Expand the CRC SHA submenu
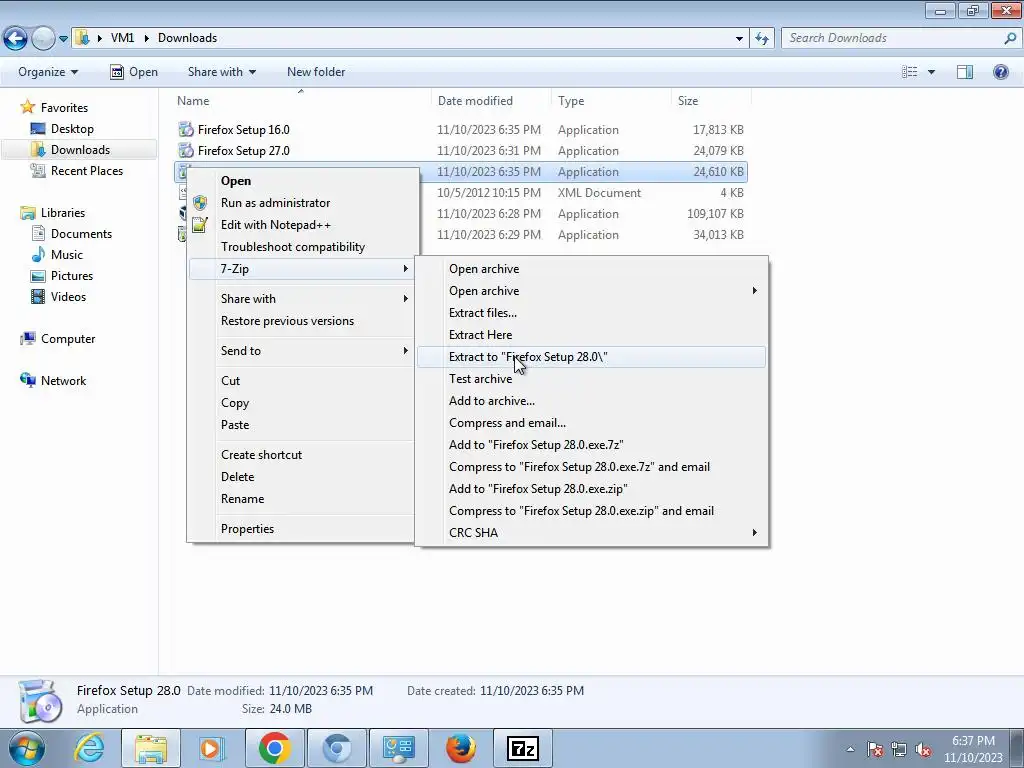This screenshot has width=1024, height=768. pyautogui.click(x=592, y=533)
